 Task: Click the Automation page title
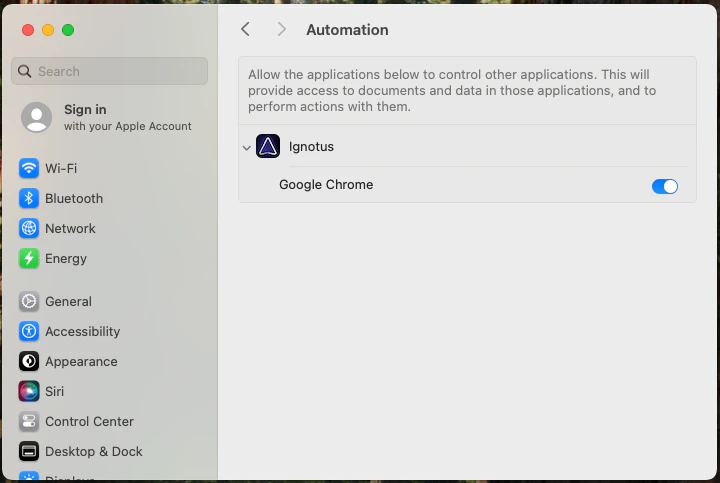pos(347,30)
